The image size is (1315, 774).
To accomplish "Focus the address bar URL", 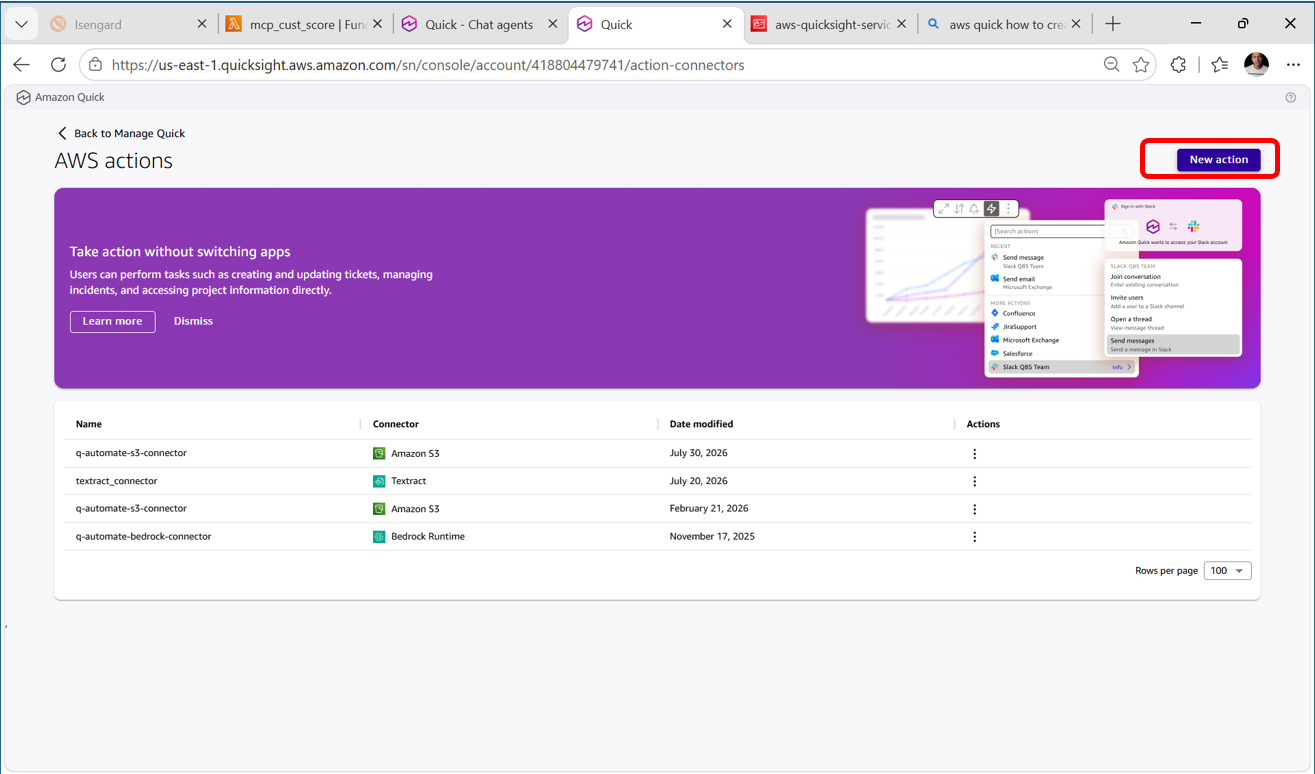I will coord(428,65).
